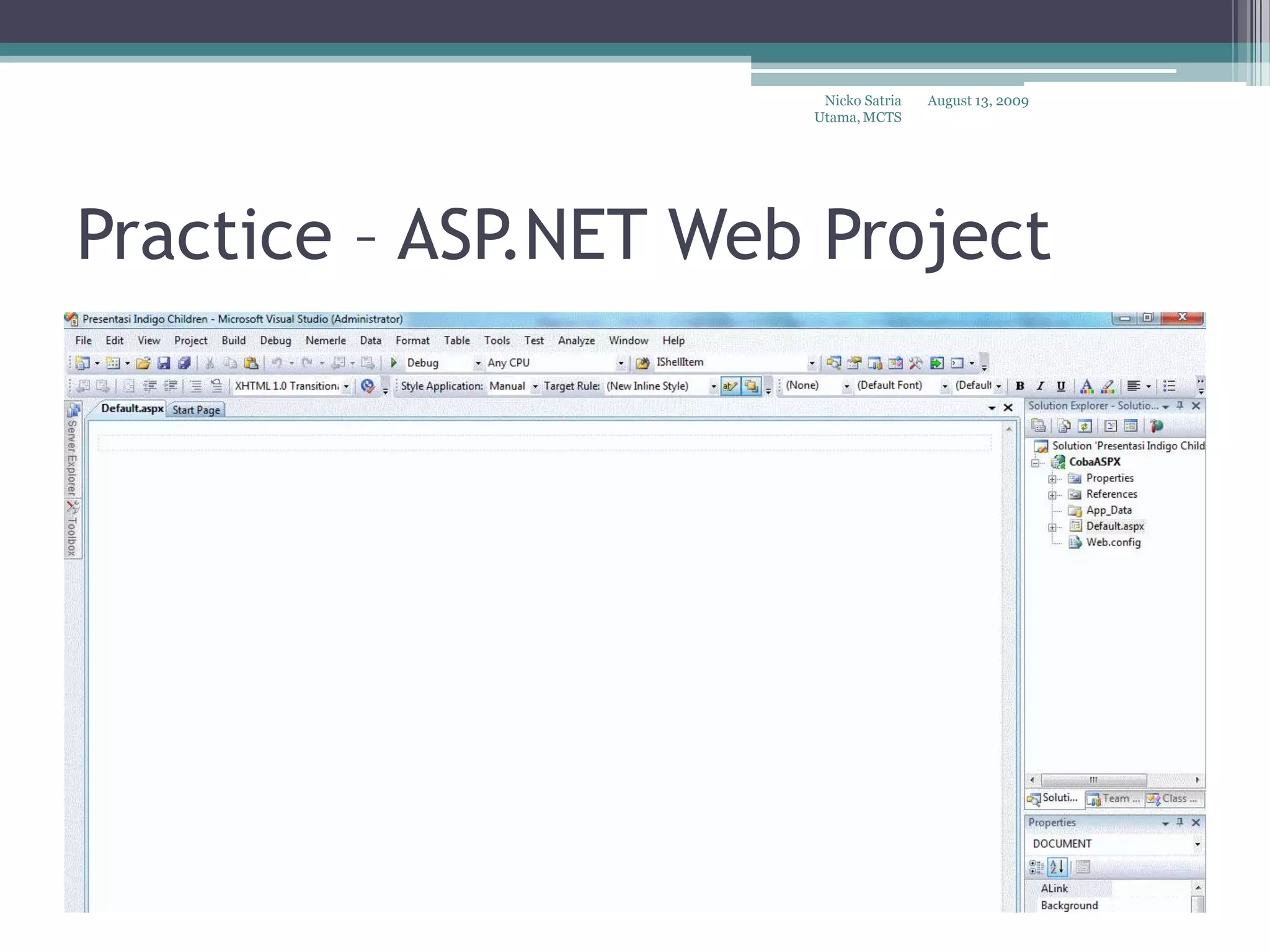Click the Add New Item icon
1270x952 pixels.
pos(113,363)
